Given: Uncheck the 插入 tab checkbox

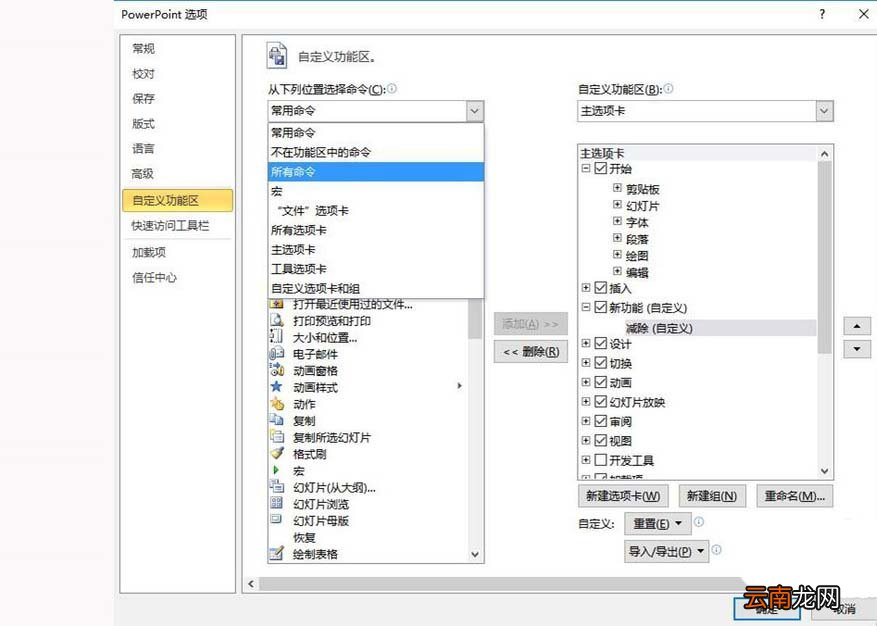Looking at the screenshot, I should click(x=601, y=288).
